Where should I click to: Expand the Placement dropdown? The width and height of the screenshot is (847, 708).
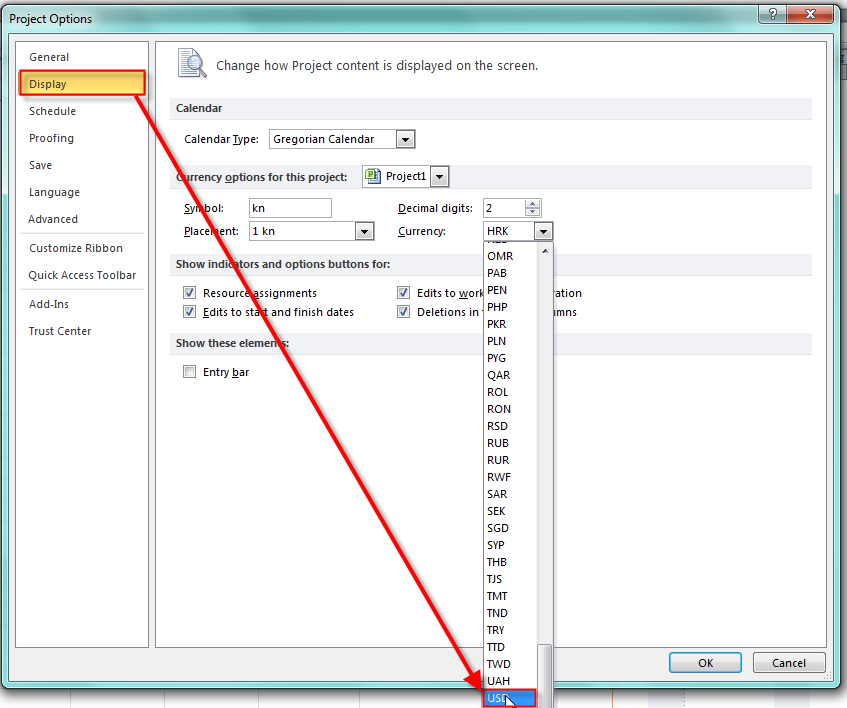click(x=364, y=231)
